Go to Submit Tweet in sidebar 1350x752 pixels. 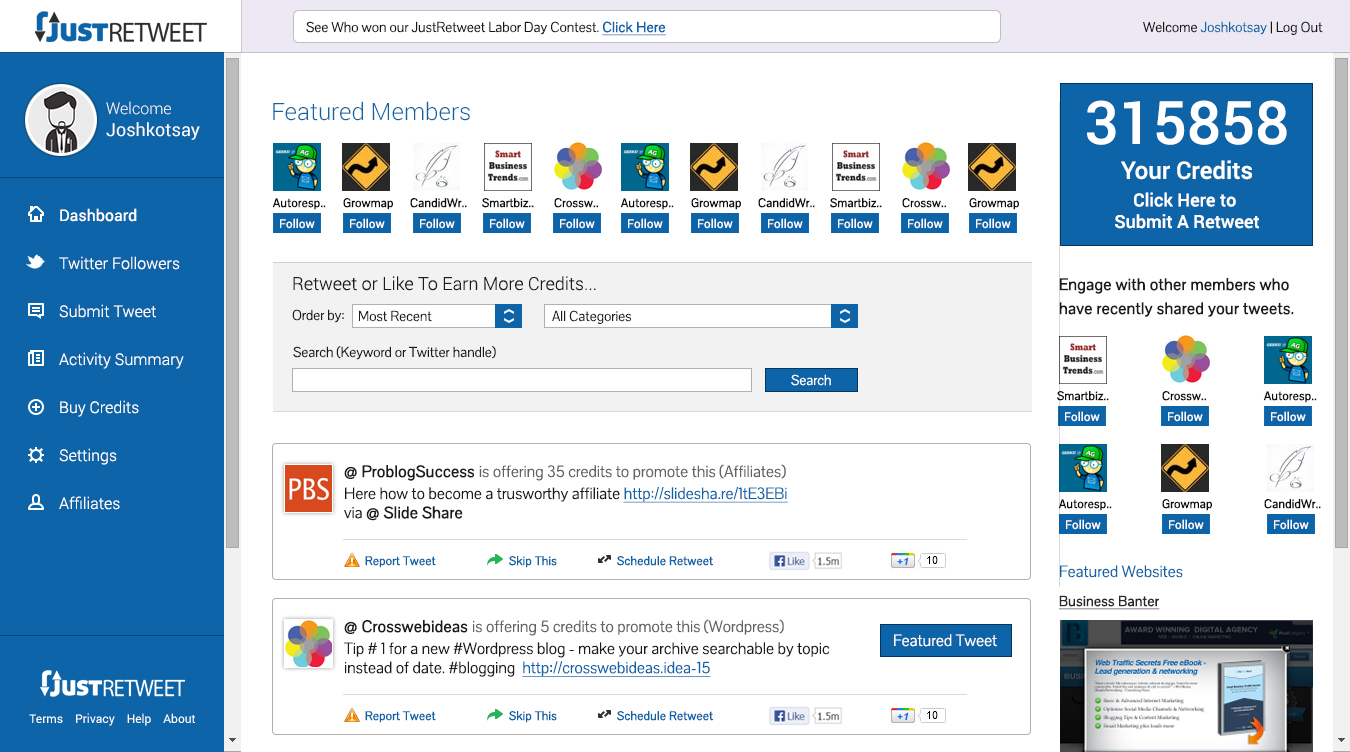tap(107, 311)
